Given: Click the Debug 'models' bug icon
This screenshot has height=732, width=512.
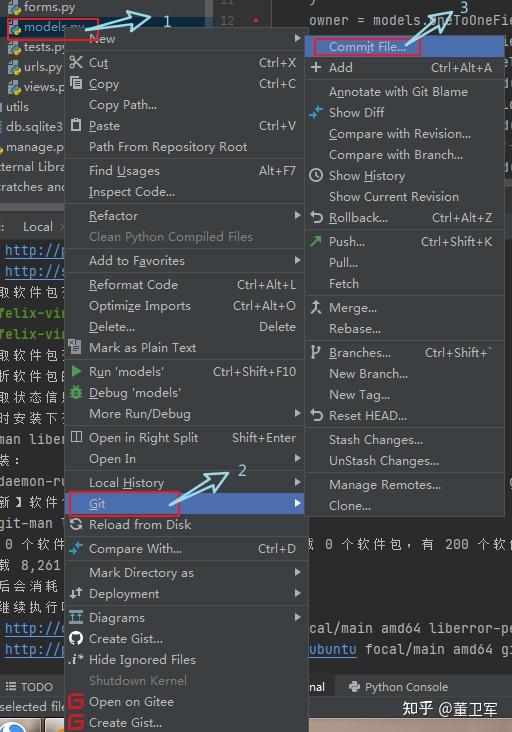Looking at the screenshot, I should (76, 392).
